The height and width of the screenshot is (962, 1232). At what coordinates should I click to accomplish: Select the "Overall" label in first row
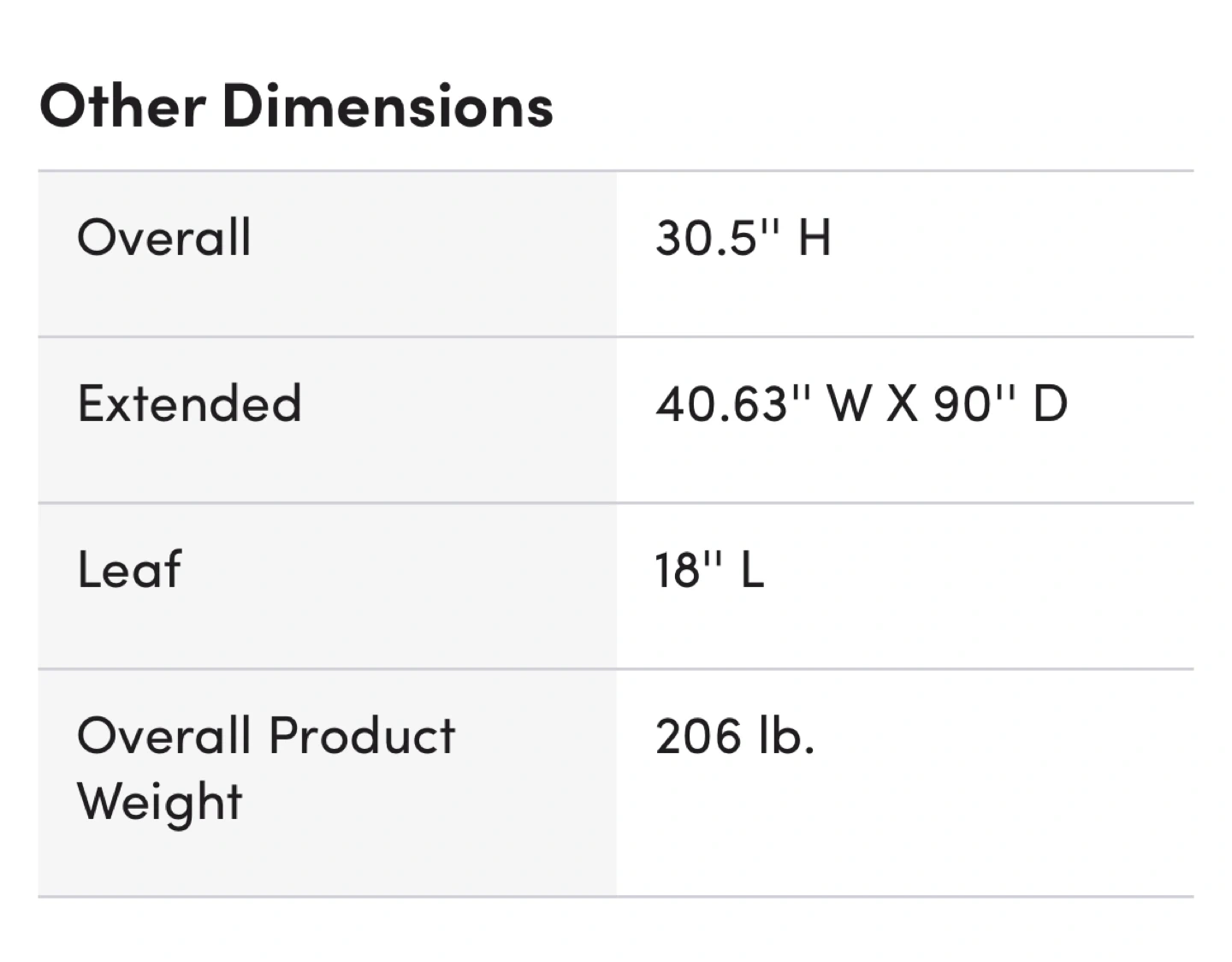click(x=164, y=237)
